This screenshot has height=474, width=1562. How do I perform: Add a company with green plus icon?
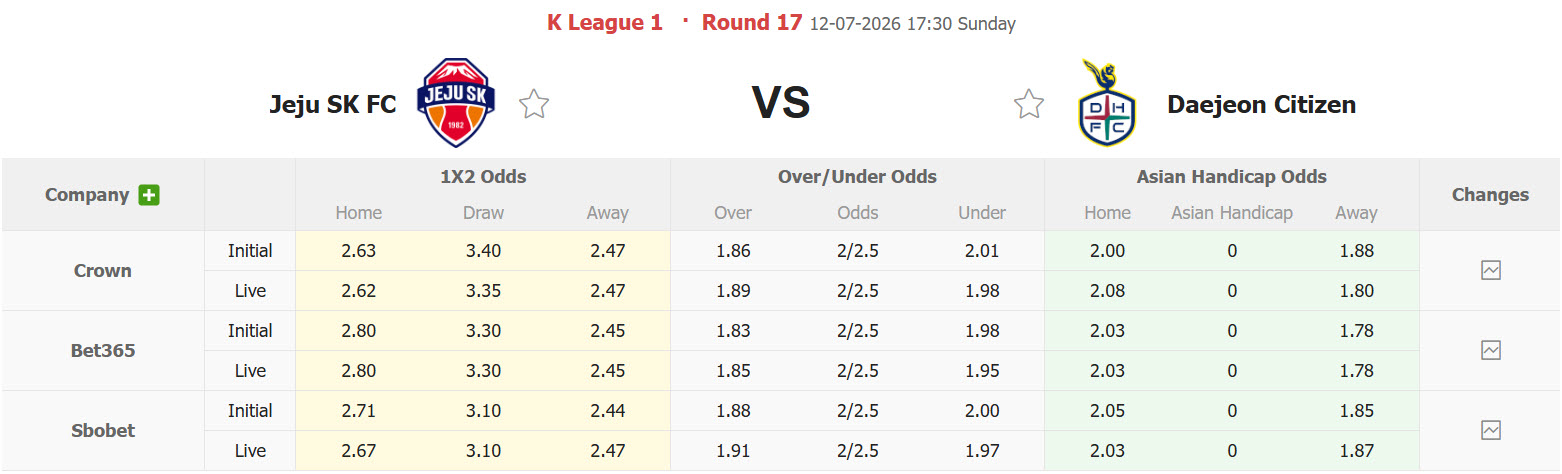click(x=149, y=195)
